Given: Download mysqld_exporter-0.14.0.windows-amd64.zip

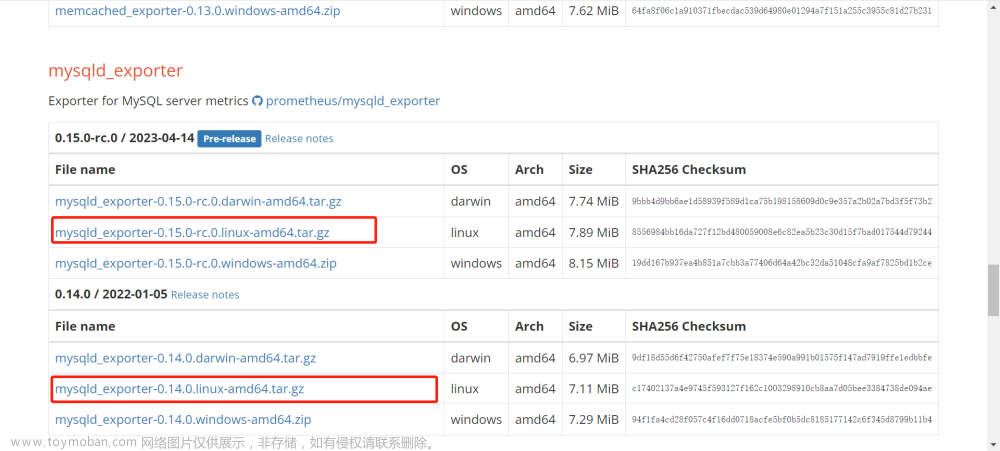Looking at the screenshot, I should coord(183,420).
